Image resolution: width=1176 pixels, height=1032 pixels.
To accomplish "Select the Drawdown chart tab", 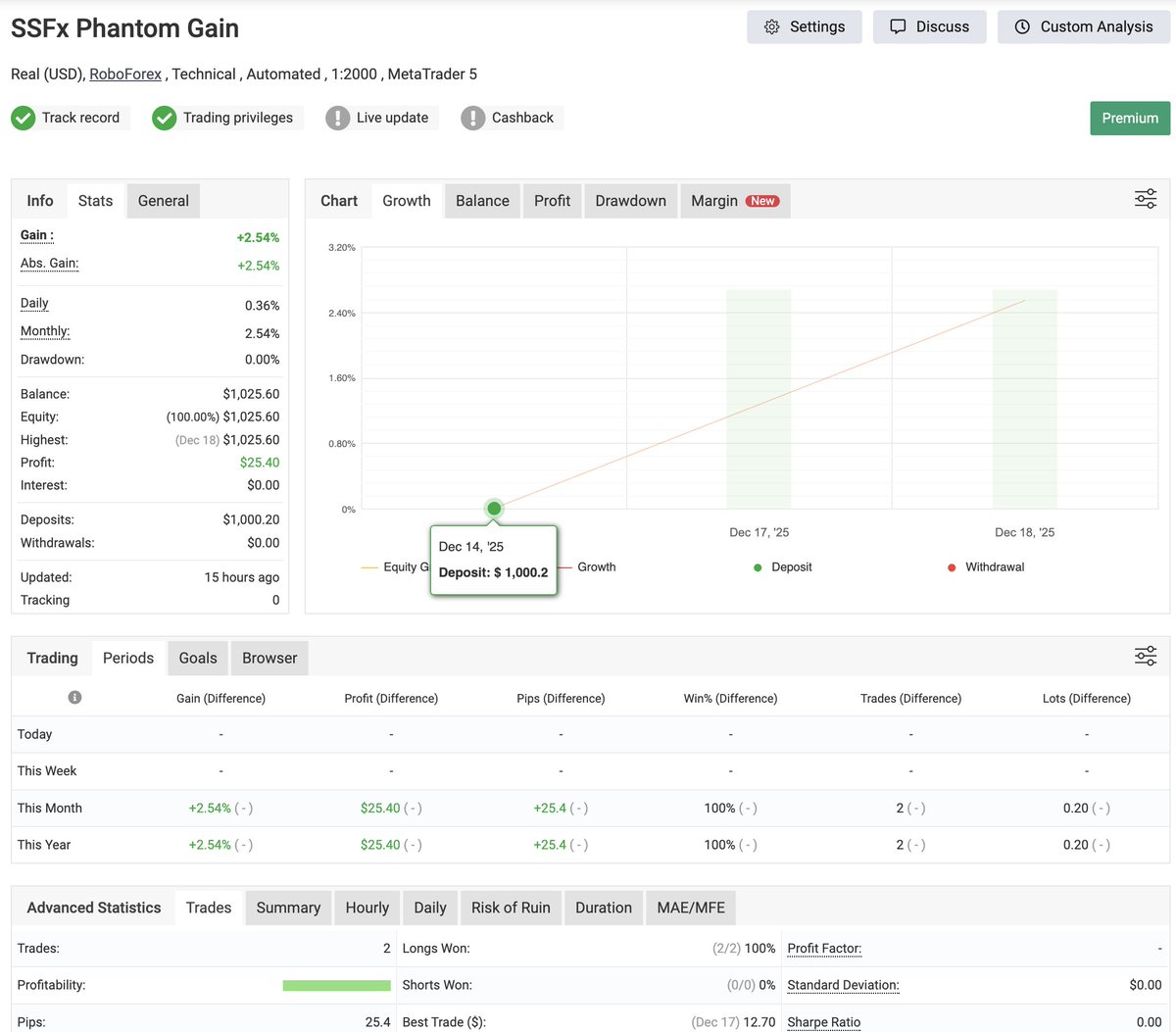I will pyautogui.click(x=630, y=201).
